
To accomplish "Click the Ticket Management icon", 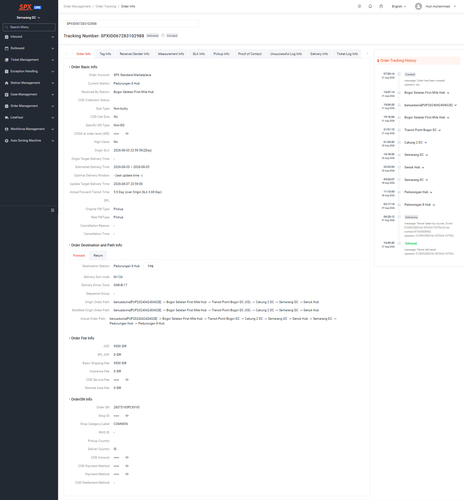I will click(7, 60).
